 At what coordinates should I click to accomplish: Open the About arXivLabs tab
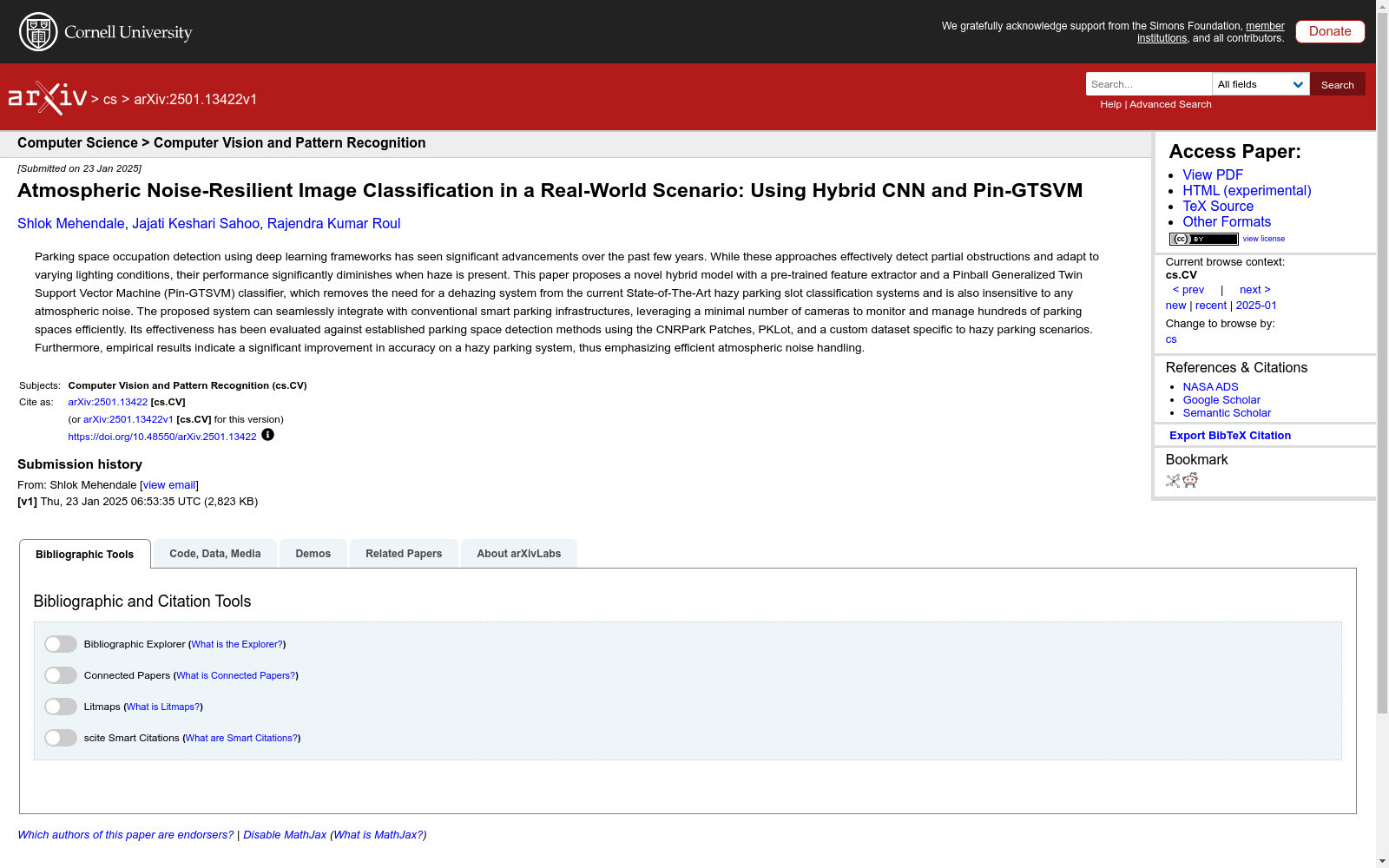coord(519,554)
